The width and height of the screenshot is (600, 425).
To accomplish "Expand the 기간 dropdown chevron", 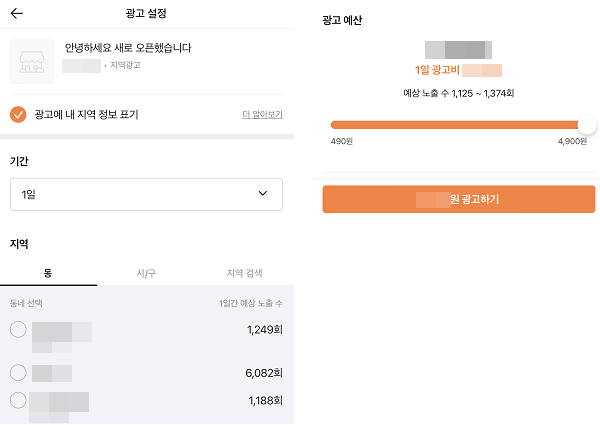I will coord(262,194).
